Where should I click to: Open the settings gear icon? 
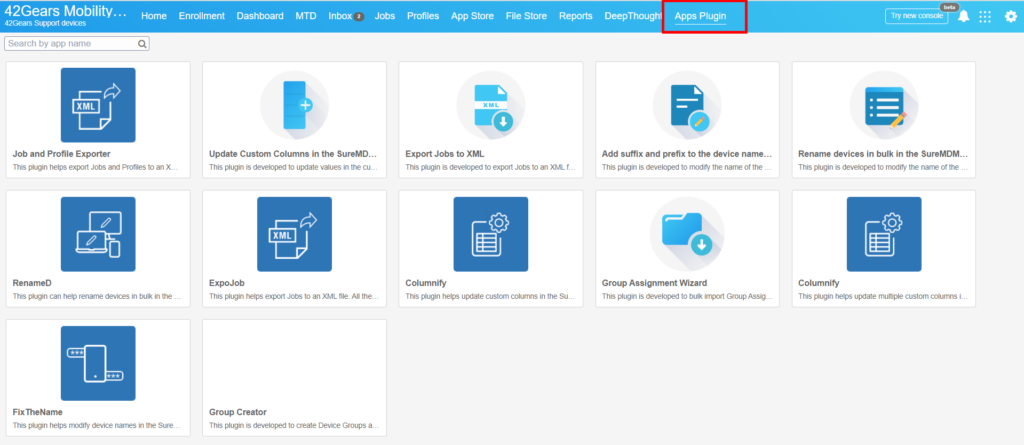tap(1010, 16)
